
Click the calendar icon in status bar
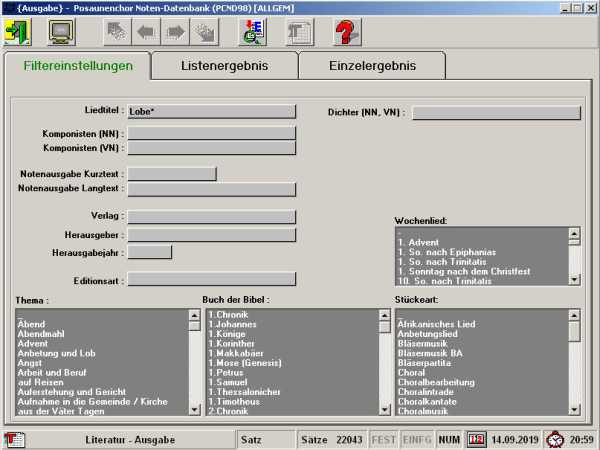(x=477, y=439)
